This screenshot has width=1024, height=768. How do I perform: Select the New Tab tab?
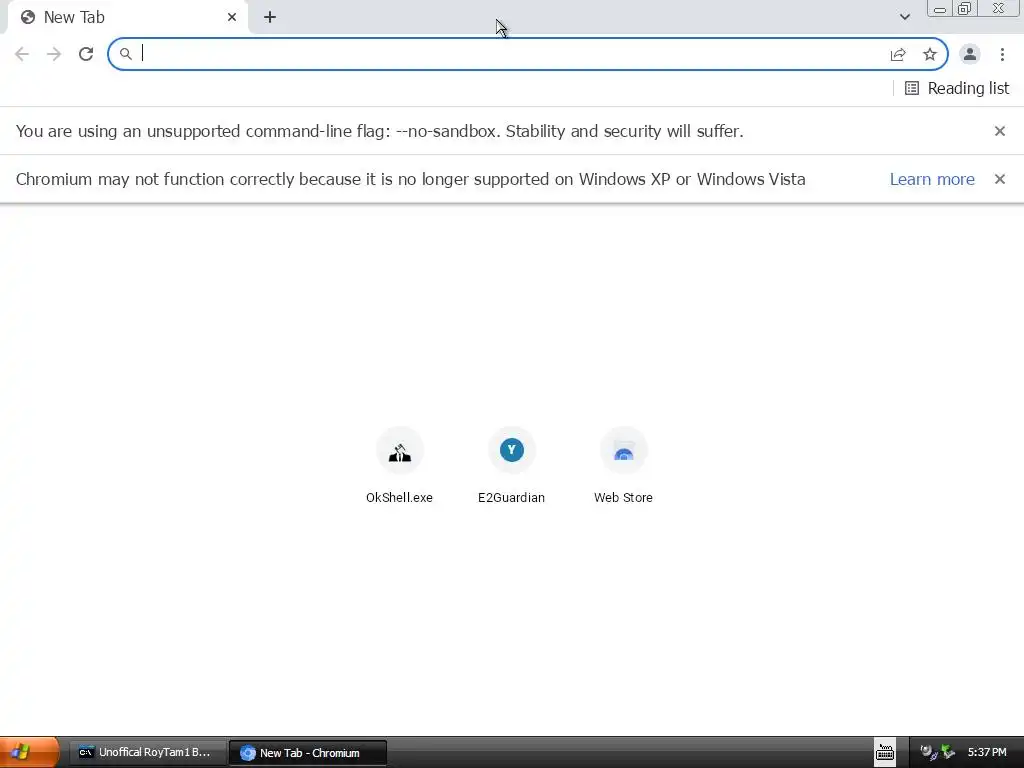[x=127, y=18]
